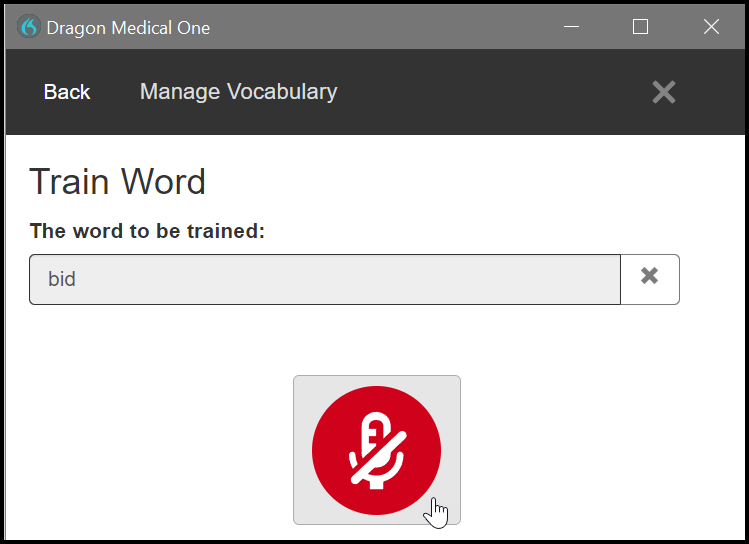Open the Manage Vocabulary header item
749x544 pixels.
pos(238,92)
